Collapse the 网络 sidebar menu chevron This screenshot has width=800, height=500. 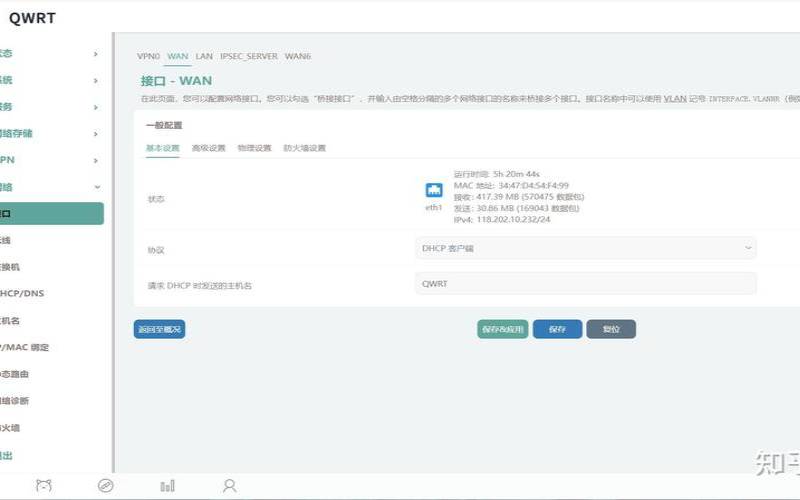tap(97, 187)
